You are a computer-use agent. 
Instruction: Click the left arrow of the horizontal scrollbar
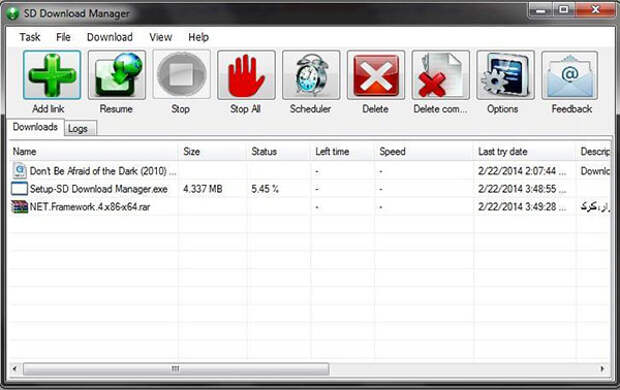pyautogui.click(x=15, y=369)
